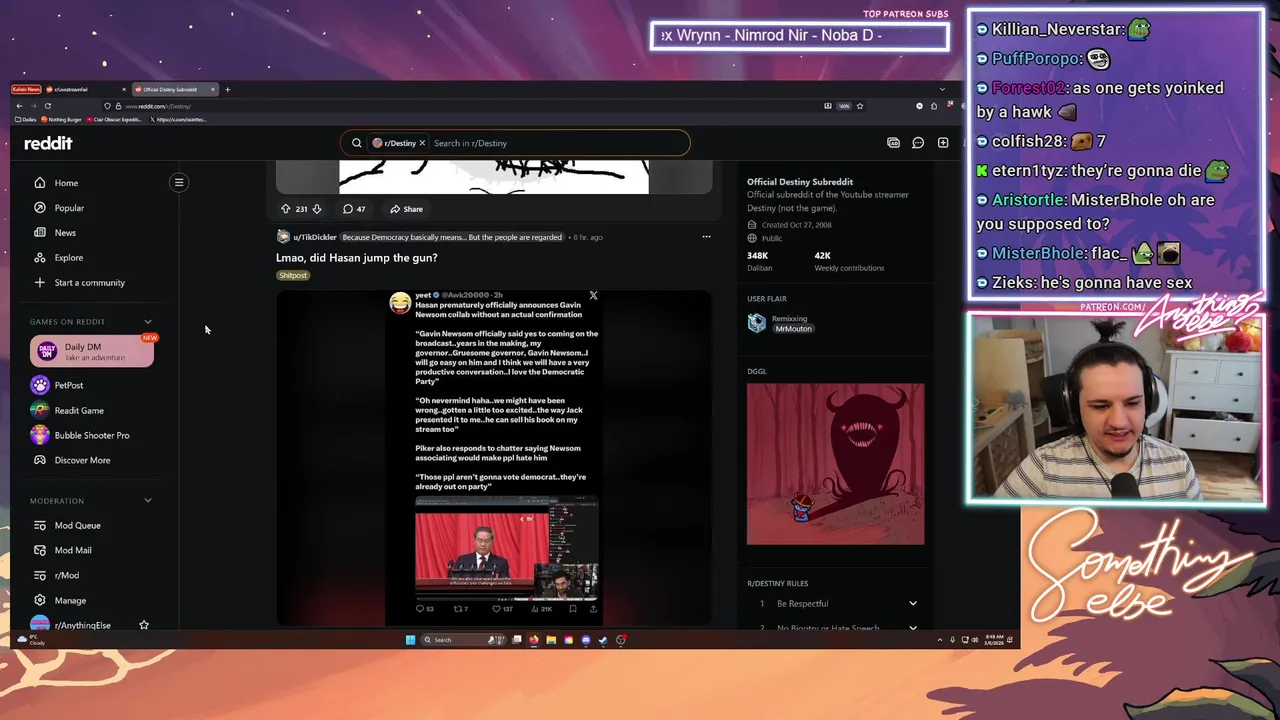
Task: Collapse the Moderation section
Action: click(x=147, y=500)
